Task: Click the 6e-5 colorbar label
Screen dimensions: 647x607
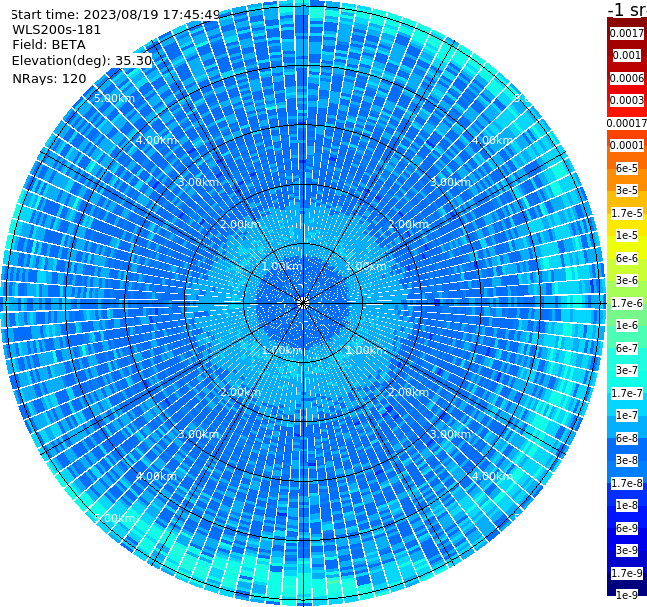Action: pos(627,168)
